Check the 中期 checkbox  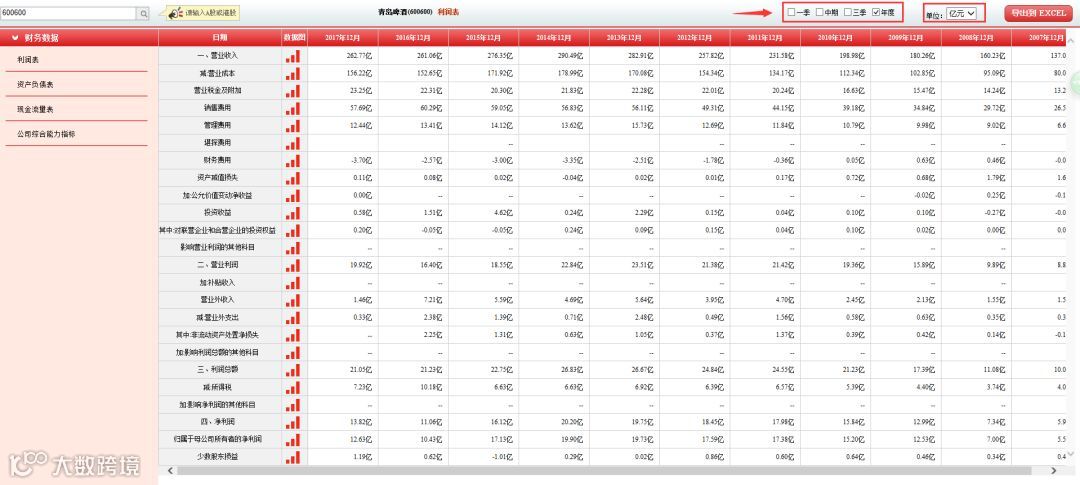[x=820, y=13]
